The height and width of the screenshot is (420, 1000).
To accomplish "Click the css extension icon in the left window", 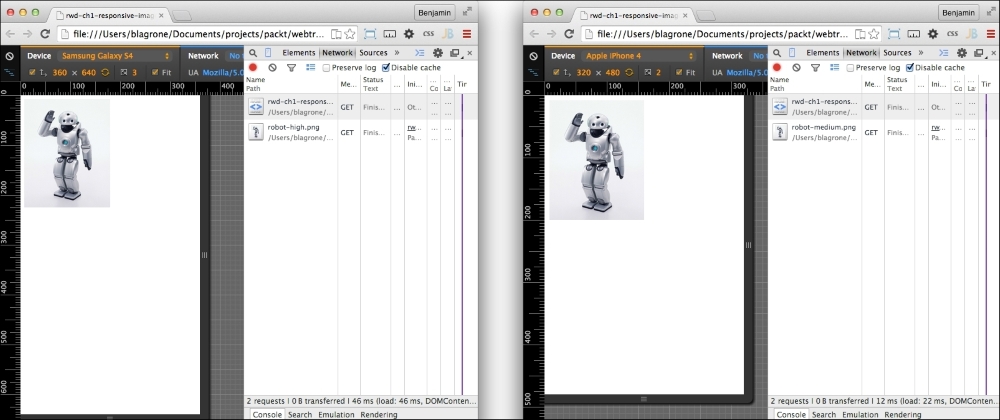I will [x=428, y=34].
